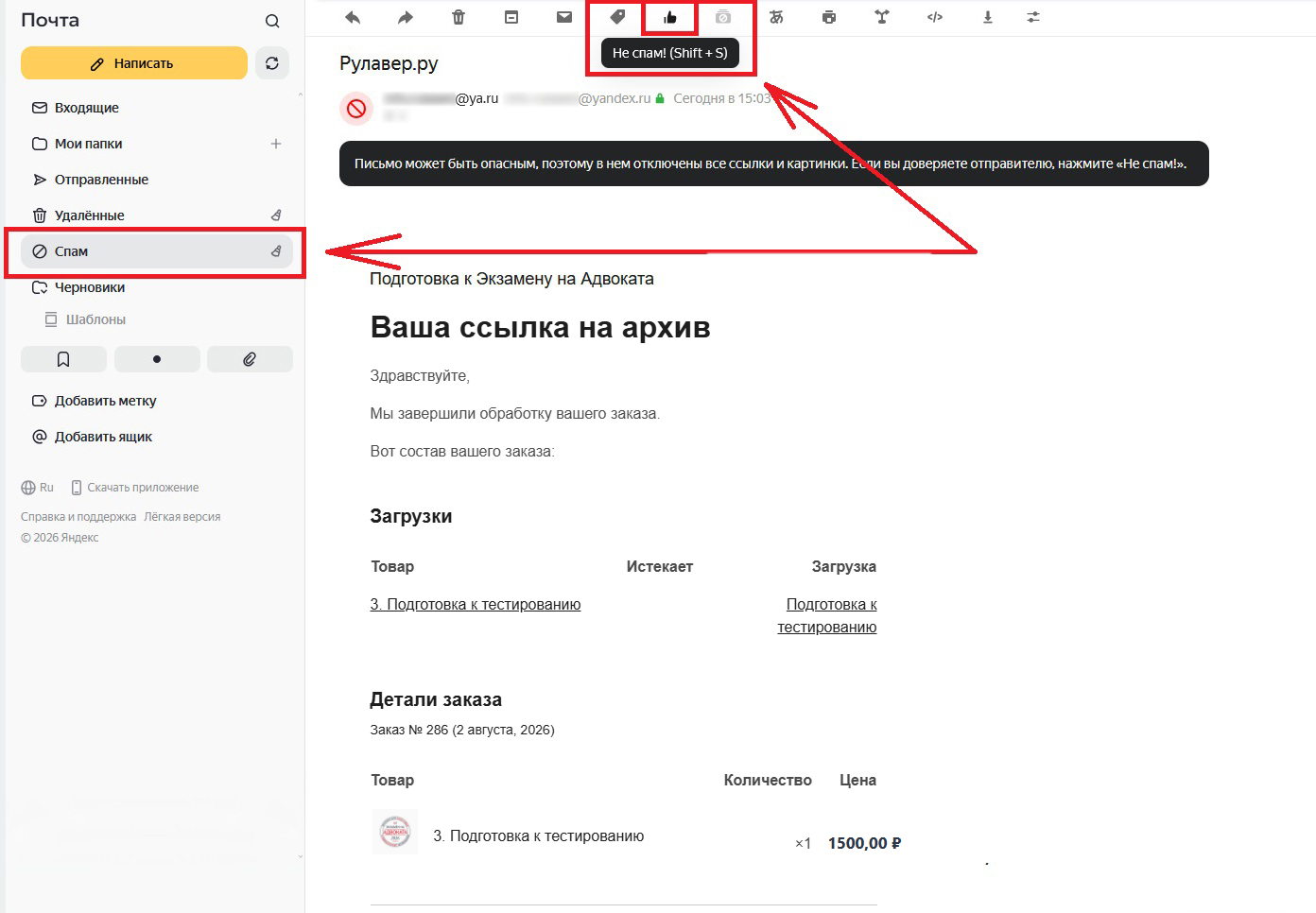
Task: Open toolbar settings via the sliders icon
Action: (1033, 17)
